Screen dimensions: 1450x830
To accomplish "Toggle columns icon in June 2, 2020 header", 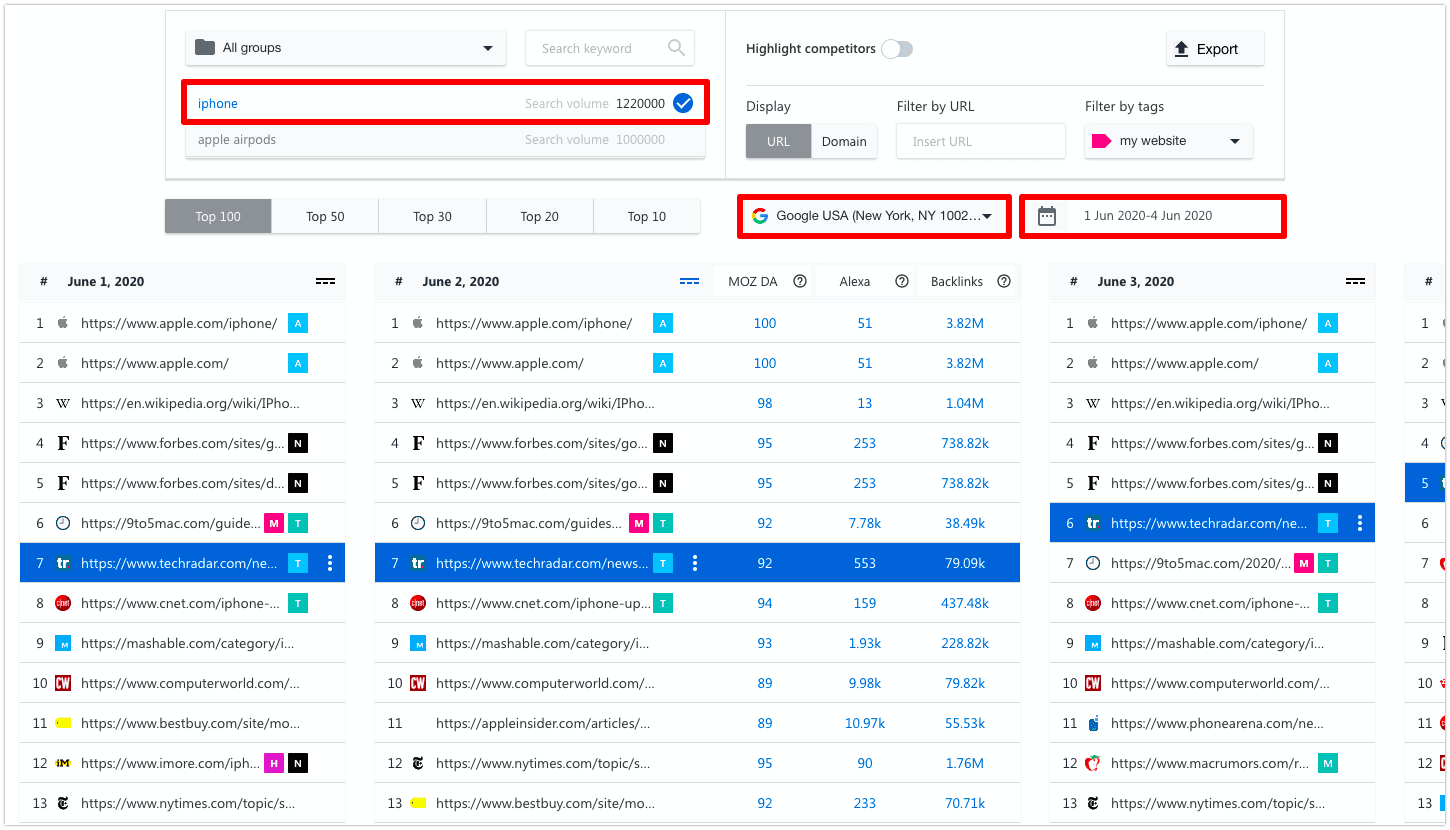I will pos(689,282).
